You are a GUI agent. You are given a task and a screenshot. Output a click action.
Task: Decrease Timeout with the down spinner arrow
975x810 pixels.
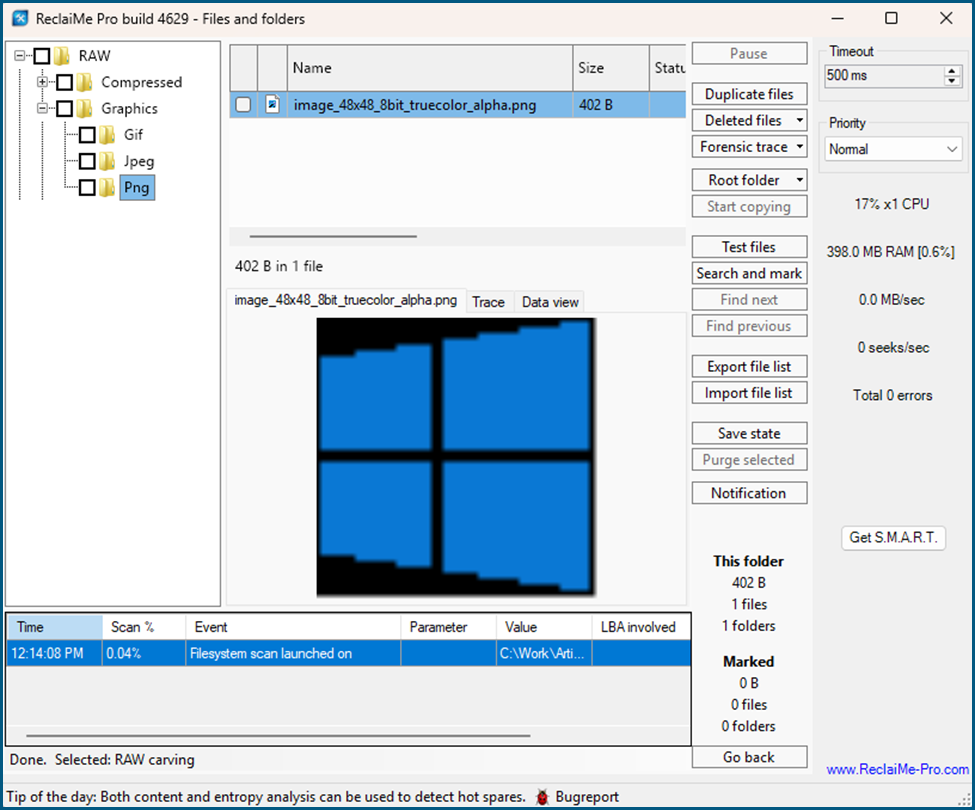click(x=952, y=81)
